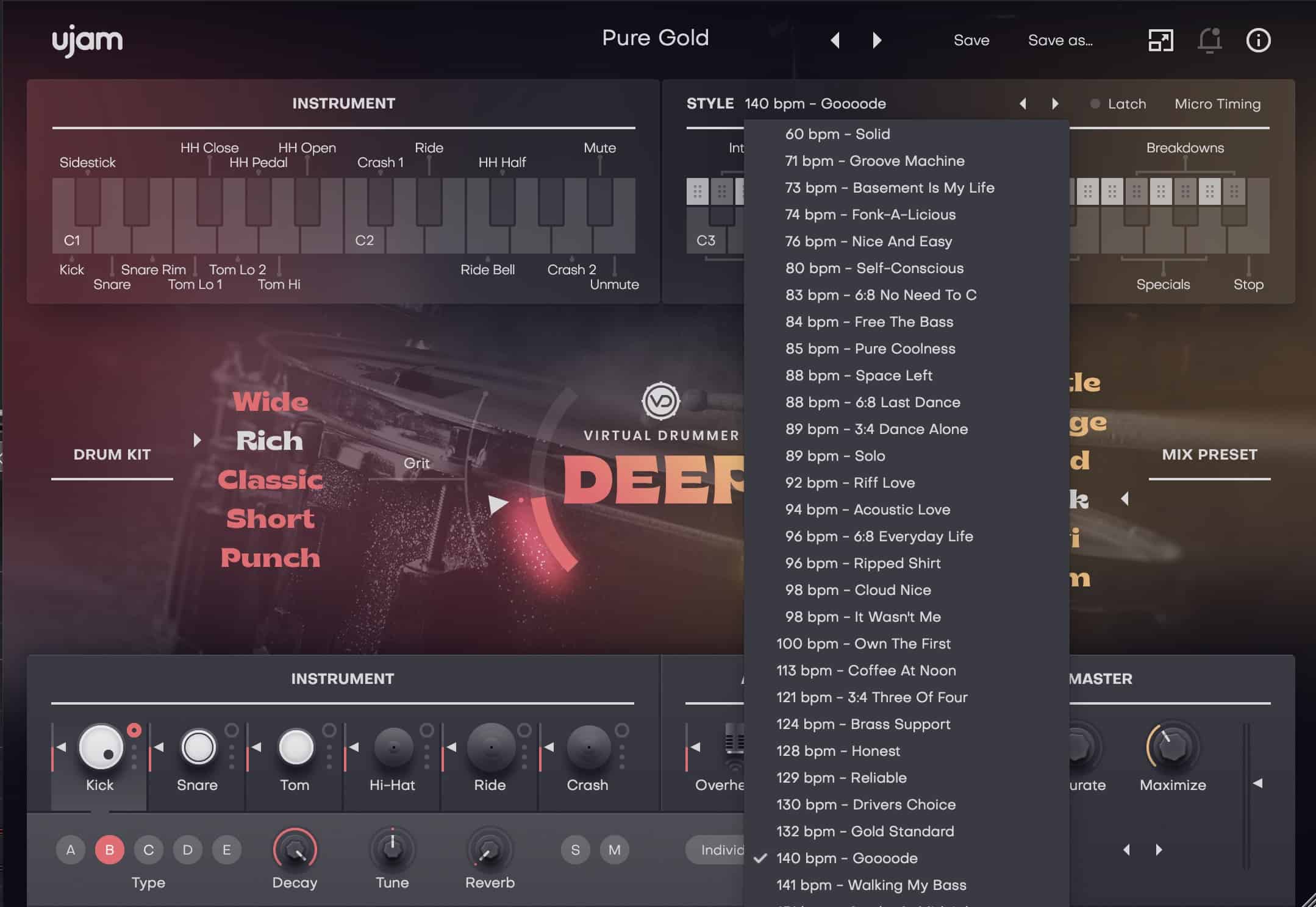Select the Tom instrument knob
Screen dimensions: 1316x907
pyautogui.click(x=296, y=747)
